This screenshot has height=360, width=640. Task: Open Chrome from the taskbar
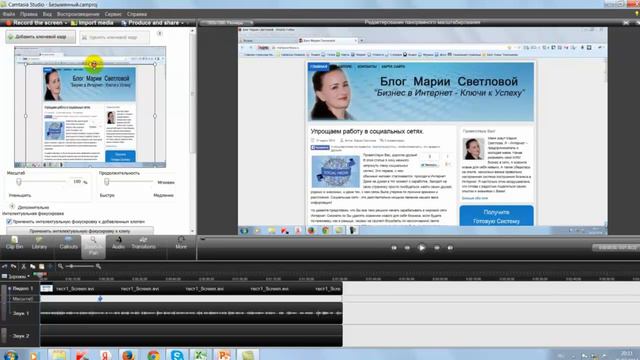tap(153, 356)
